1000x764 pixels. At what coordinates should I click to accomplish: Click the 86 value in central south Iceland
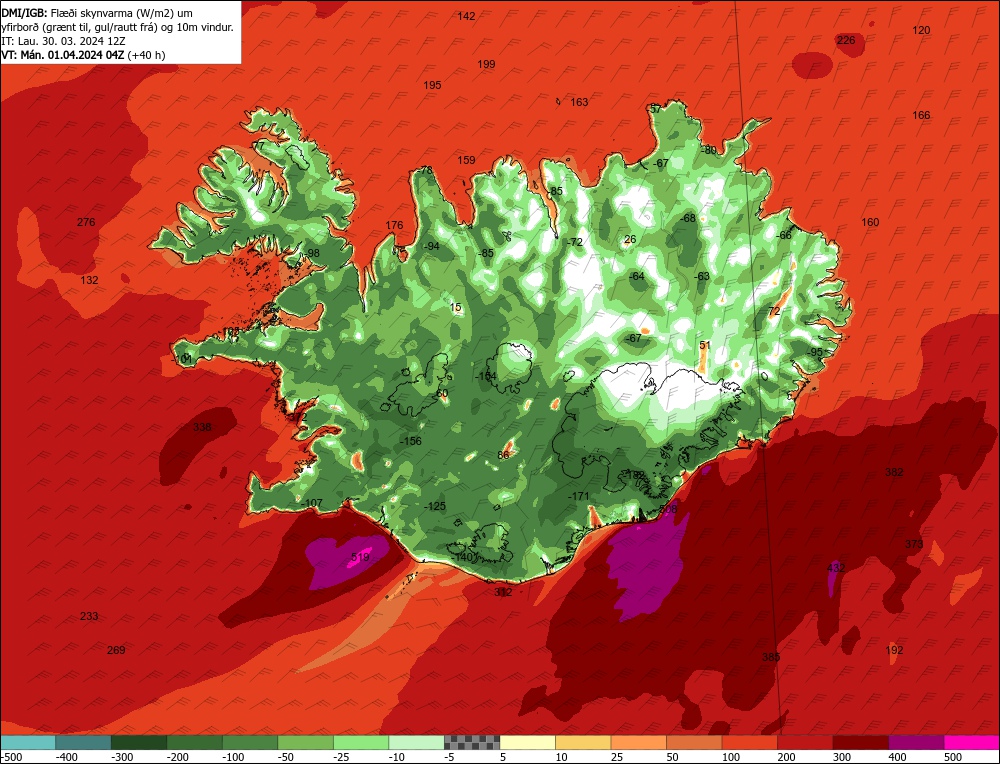coord(504,455)
